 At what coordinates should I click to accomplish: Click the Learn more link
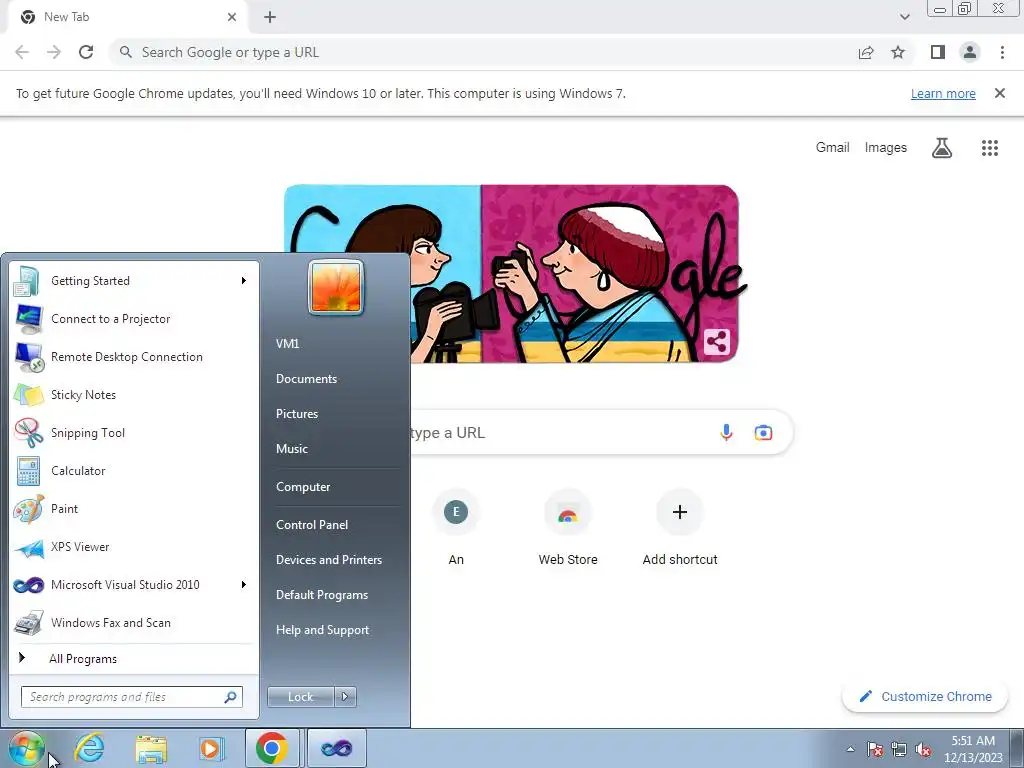[943, 93]
